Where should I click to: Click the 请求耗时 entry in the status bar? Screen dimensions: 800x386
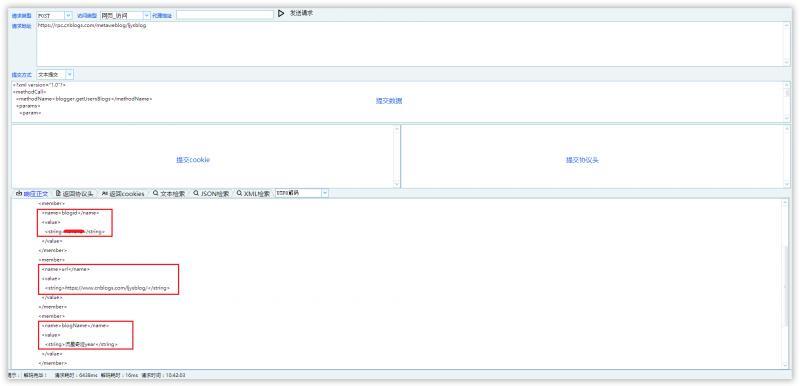76,375
